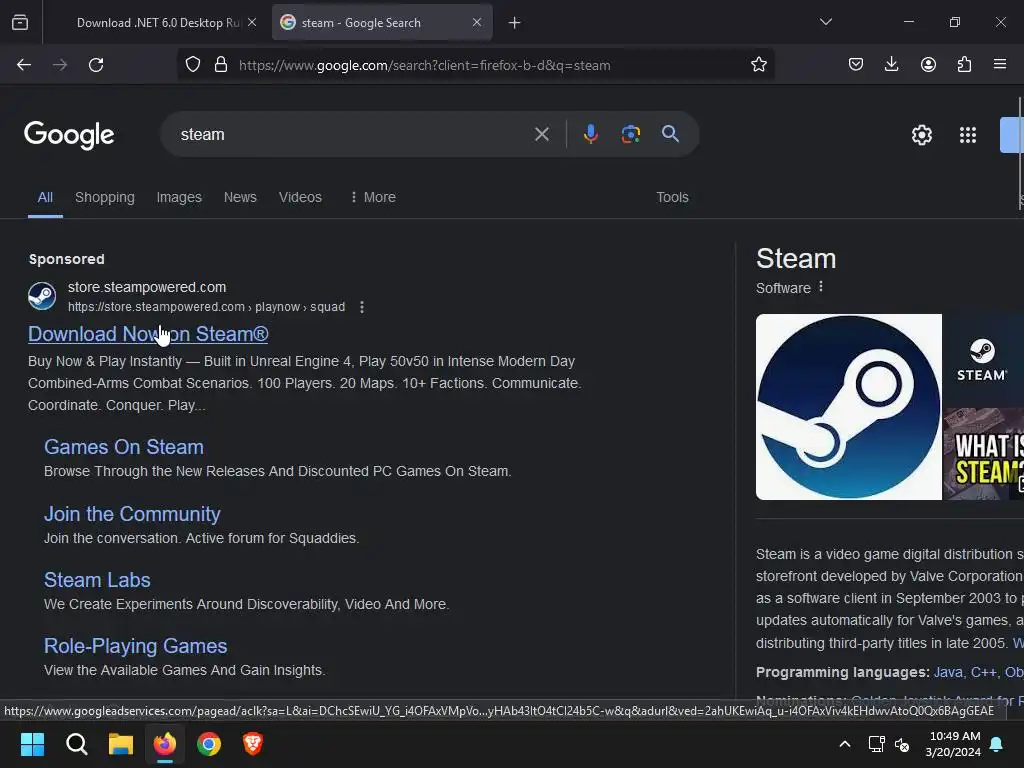Screen dimensions: 1024x768
Task: Save page to Pocket
Action: click(856, 65)
